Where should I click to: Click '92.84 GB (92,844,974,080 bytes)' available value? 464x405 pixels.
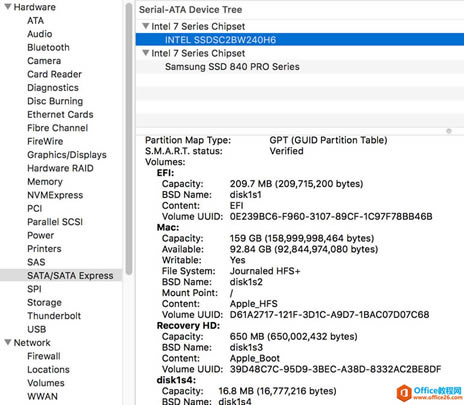tap(304, 249)
